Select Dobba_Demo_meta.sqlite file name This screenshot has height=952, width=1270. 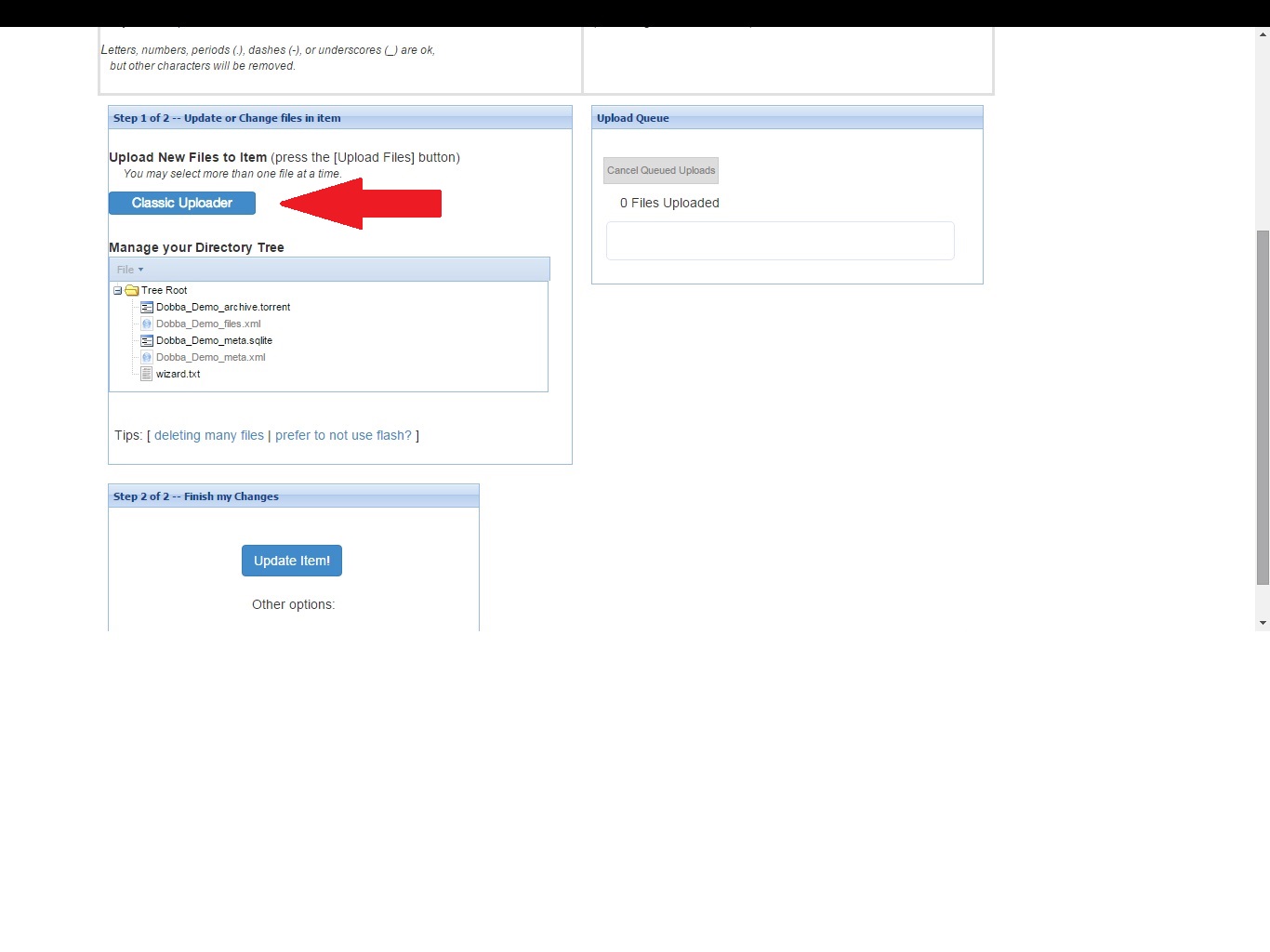(x=214, y=340)
